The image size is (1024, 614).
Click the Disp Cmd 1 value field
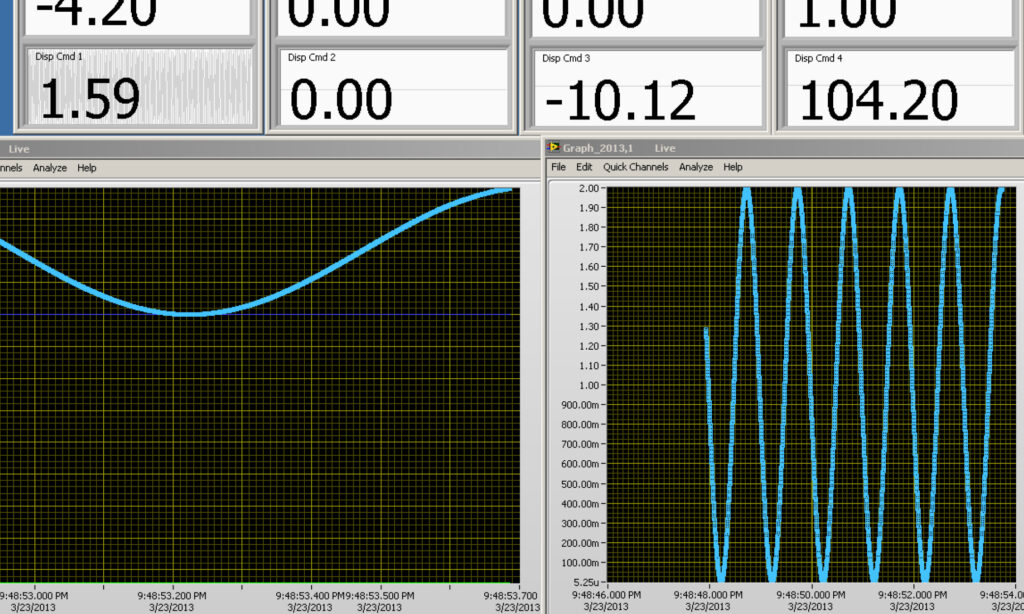click(x=138, y=98)
